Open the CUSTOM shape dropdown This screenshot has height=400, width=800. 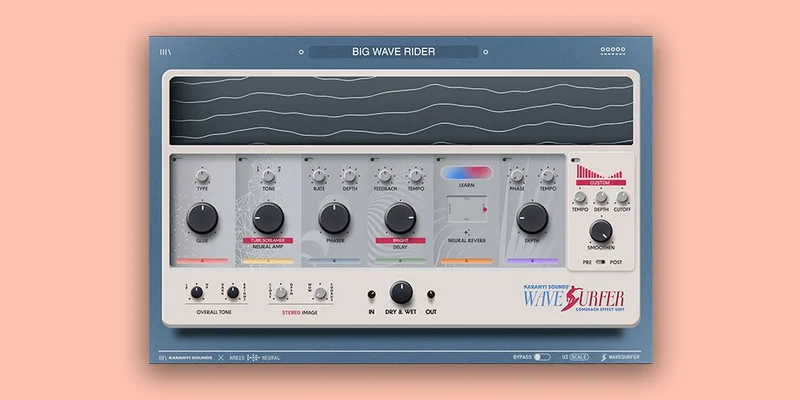[x=601, y=182]
